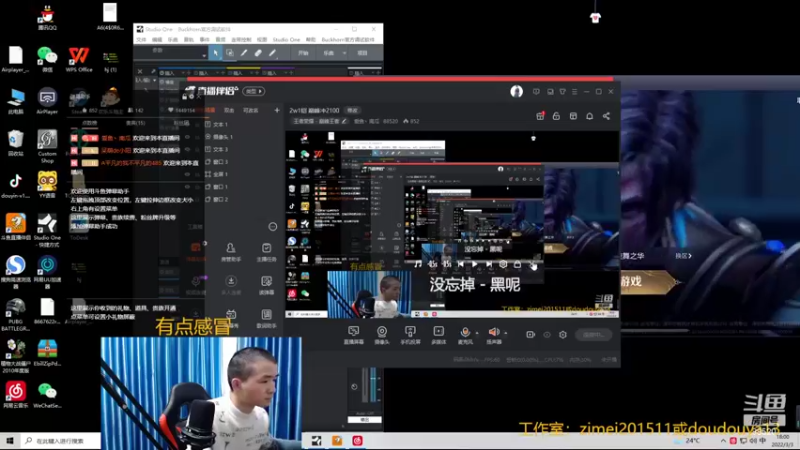Toggle visibility eye for first danmu row
Screen dimensions: 800x450
coord(188,138)
